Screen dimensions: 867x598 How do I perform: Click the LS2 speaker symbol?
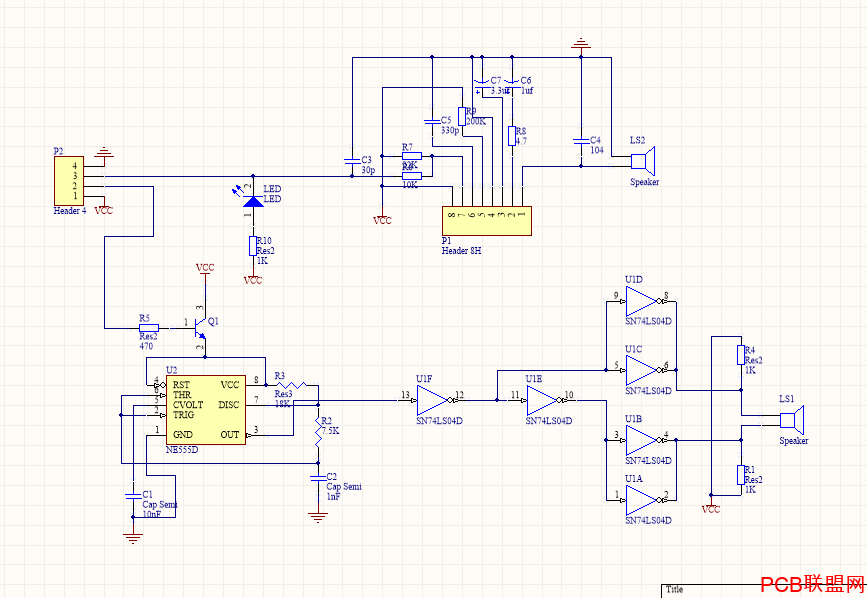[x=643, y=161]
